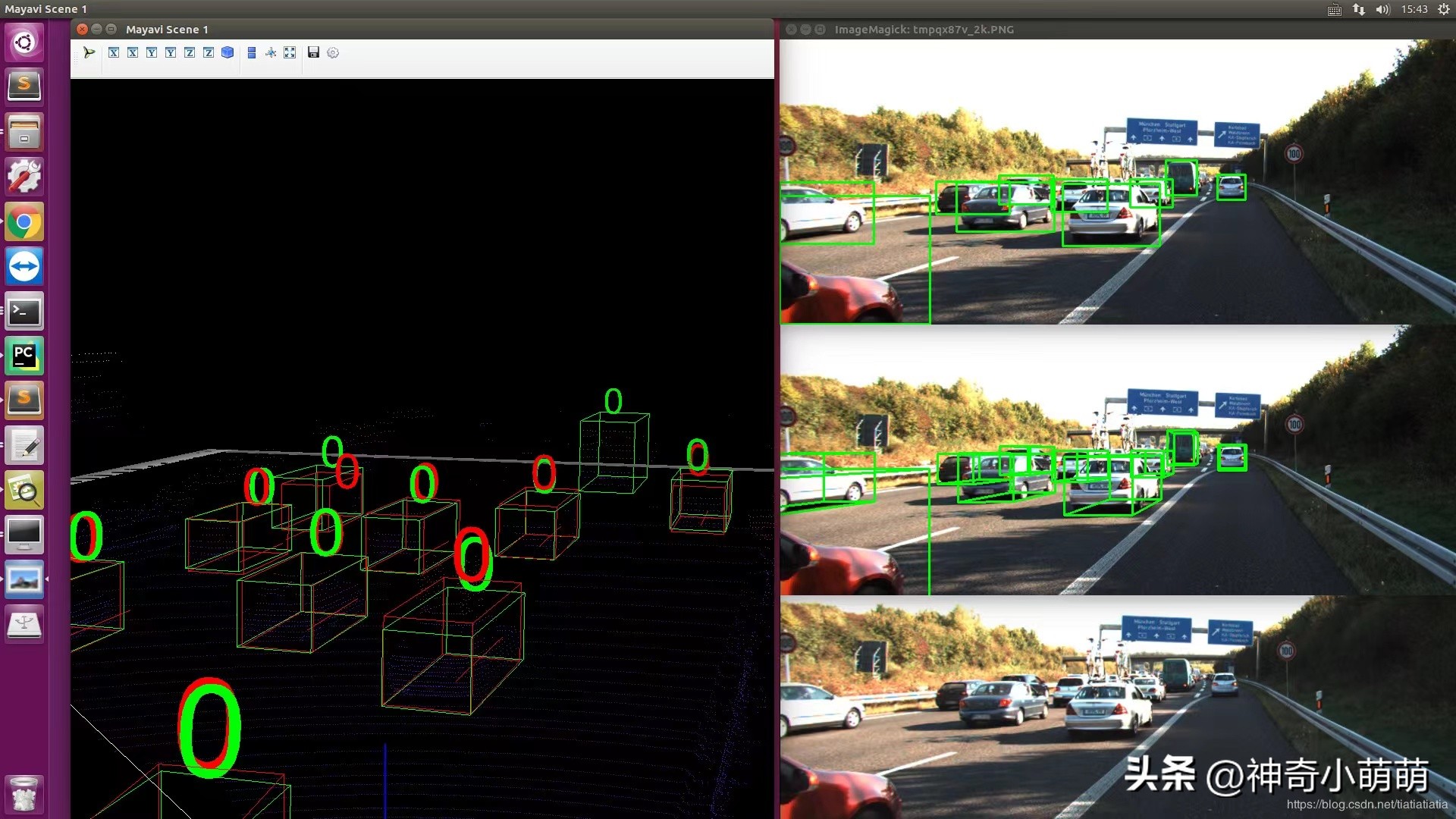Click the volume indicator to adjust sound
The height and width of the screenshot is (819, 1456).
1382,9
